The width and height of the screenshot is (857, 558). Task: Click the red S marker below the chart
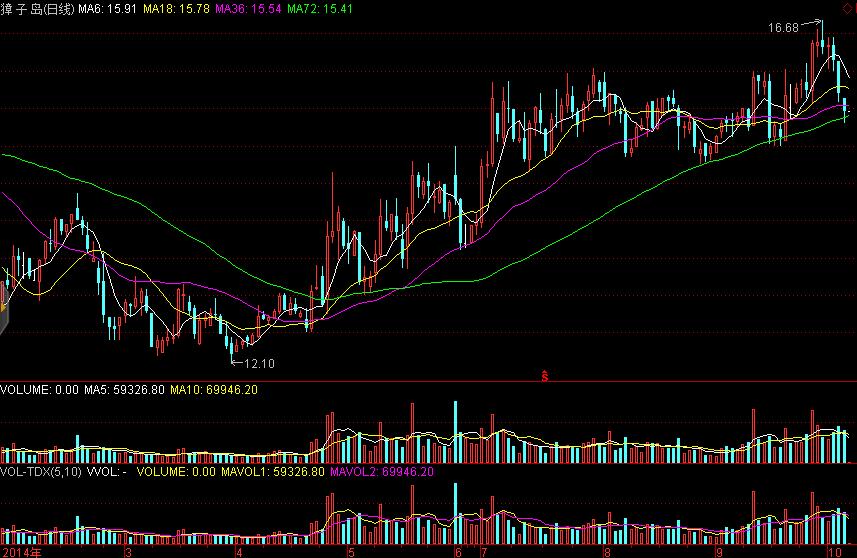point(546,376)
